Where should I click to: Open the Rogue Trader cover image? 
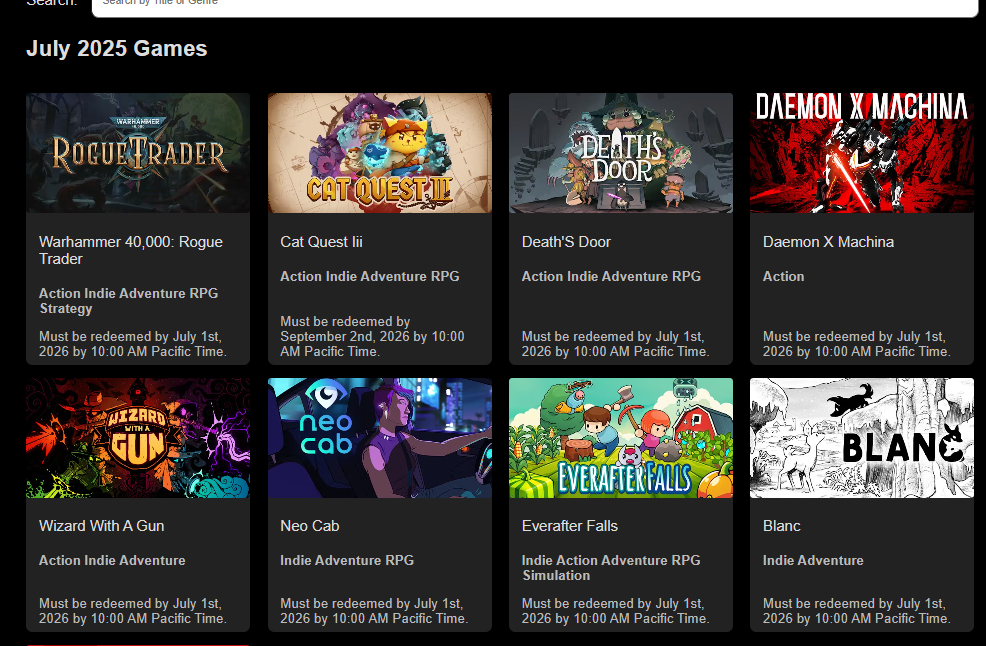click(138, 153)
